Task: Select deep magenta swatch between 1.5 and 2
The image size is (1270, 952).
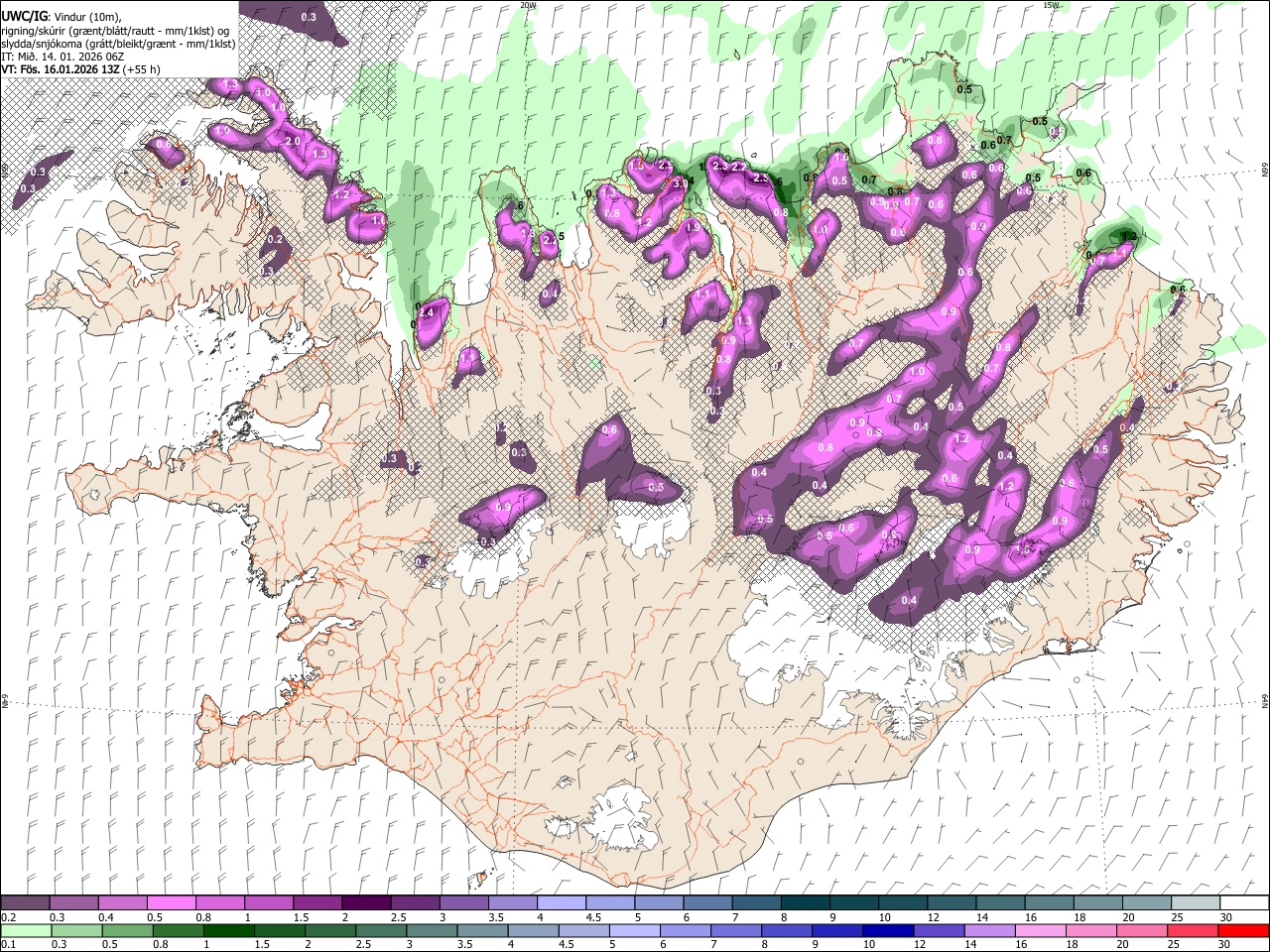Action: [x=317, y=903]
